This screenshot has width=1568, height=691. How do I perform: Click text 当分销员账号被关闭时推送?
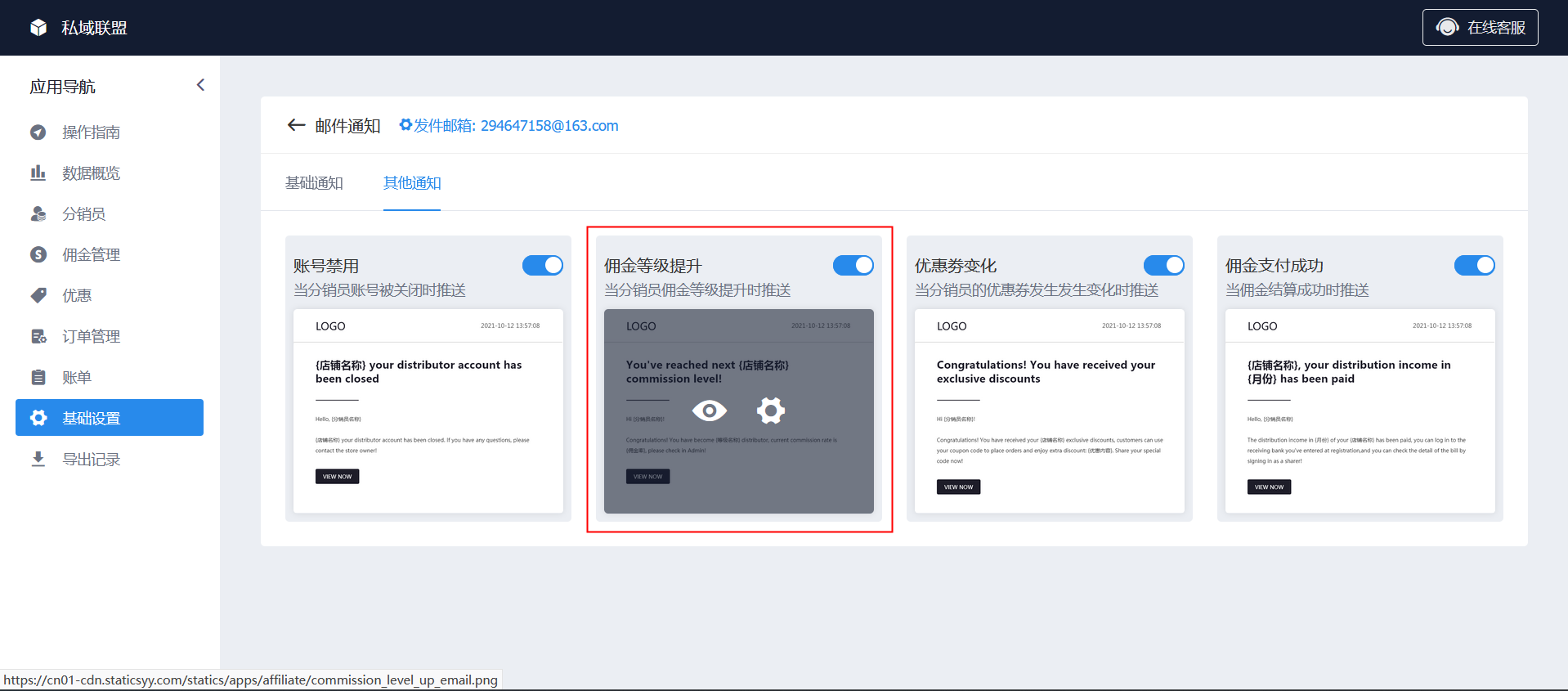coord(380,289)
